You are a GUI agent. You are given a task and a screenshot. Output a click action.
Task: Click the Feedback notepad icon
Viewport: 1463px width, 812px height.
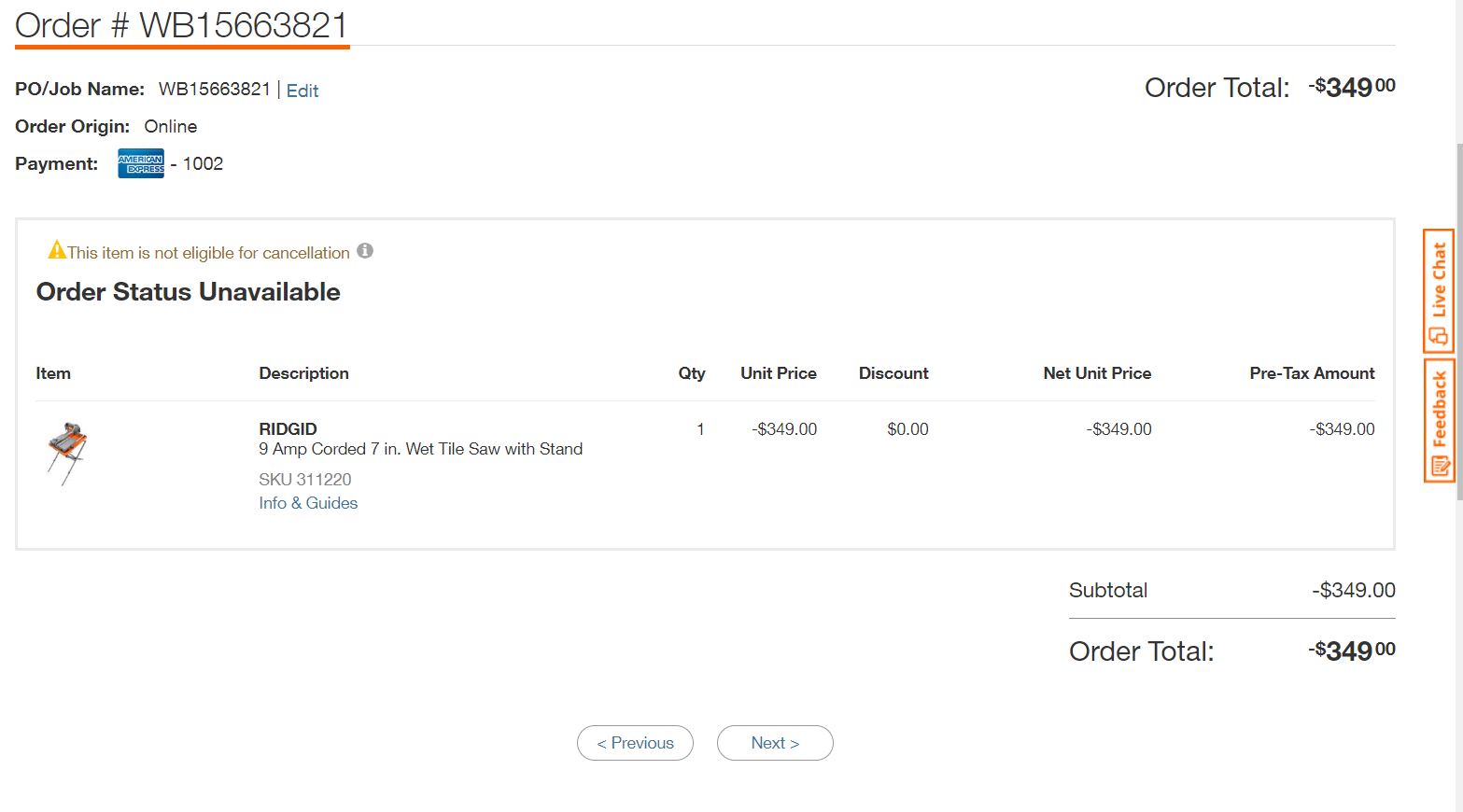click(x=1439, y=466)
